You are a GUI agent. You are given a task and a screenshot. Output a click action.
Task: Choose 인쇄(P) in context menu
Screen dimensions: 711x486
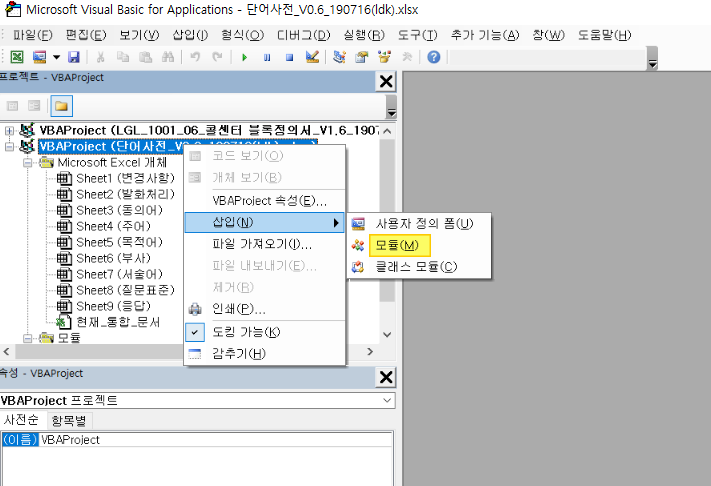tap(265, 309)
